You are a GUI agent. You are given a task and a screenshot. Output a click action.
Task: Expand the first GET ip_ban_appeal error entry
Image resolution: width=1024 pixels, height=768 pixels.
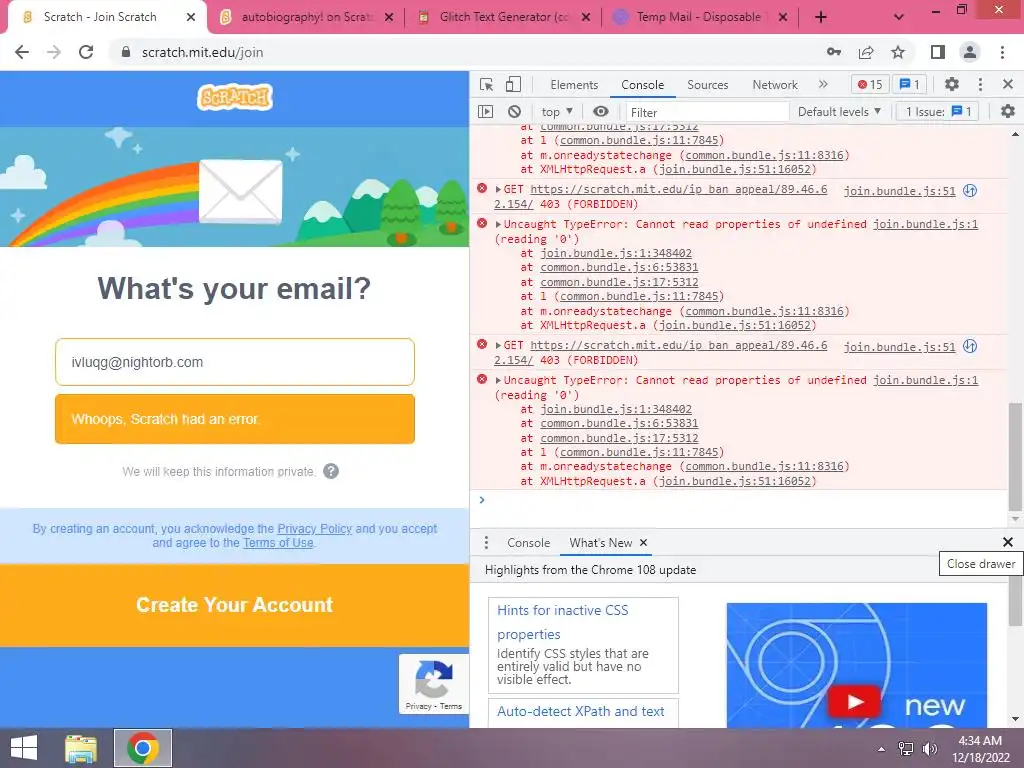(498, 189)
